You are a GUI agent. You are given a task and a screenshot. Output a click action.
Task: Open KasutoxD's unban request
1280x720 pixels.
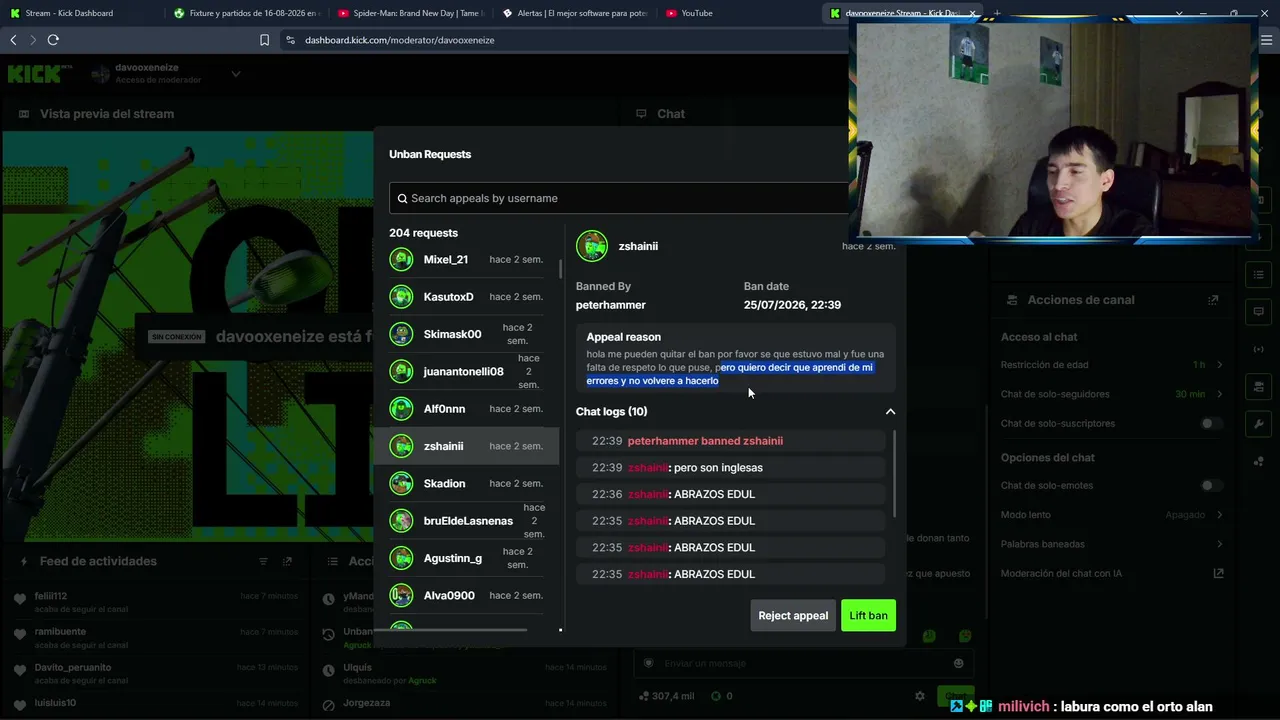click(466, 297)
